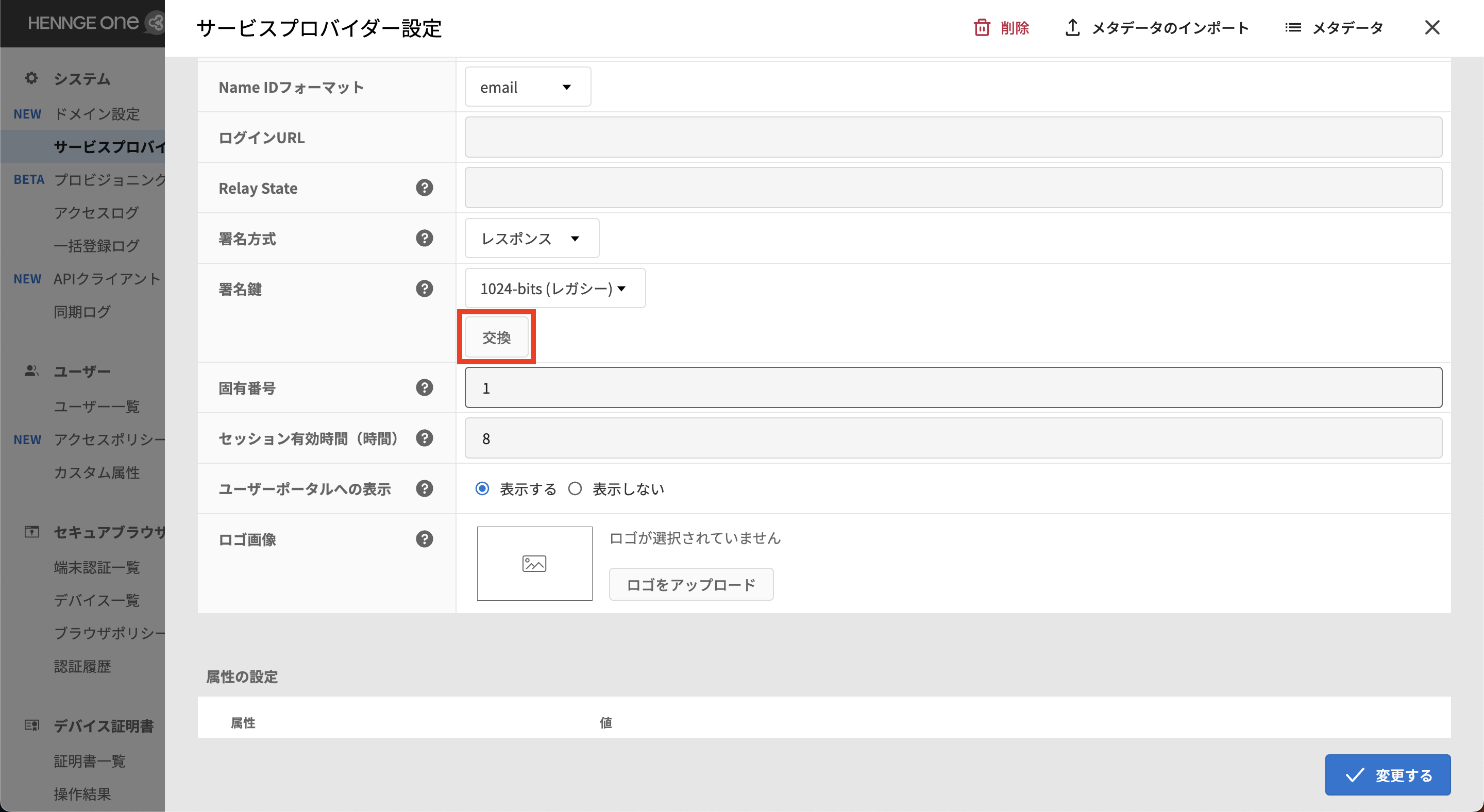The image size is (1484, 812).
Task: Click the list icon beside メタデータ
Action: tap(1292, 27)
